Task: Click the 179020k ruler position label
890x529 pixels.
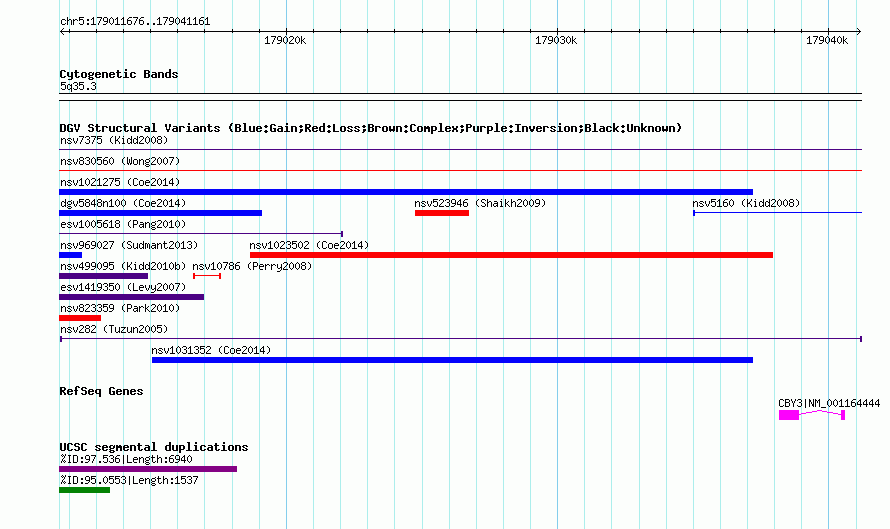Action: [286, 40]
